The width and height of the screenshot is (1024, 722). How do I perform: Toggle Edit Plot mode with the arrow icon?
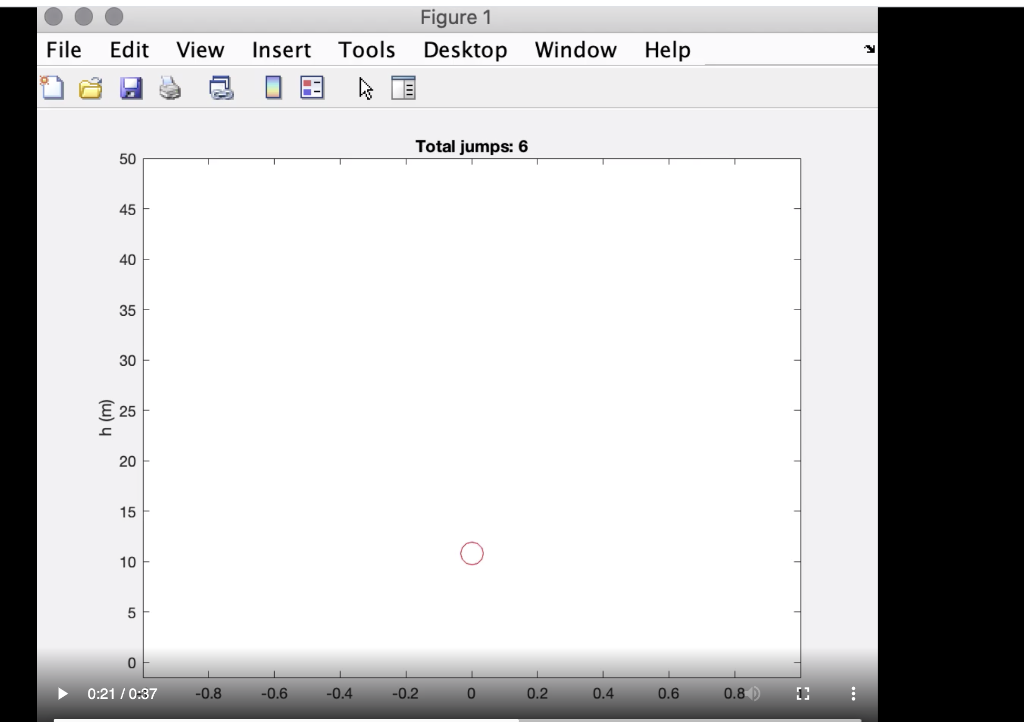point(365,88)
